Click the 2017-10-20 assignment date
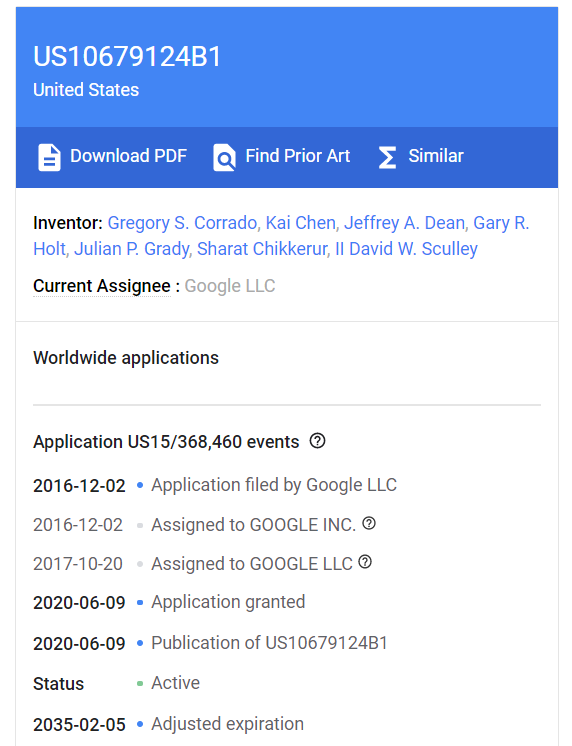Image resolution: width=572 pixels, height=746 pixels. [78, 564]
